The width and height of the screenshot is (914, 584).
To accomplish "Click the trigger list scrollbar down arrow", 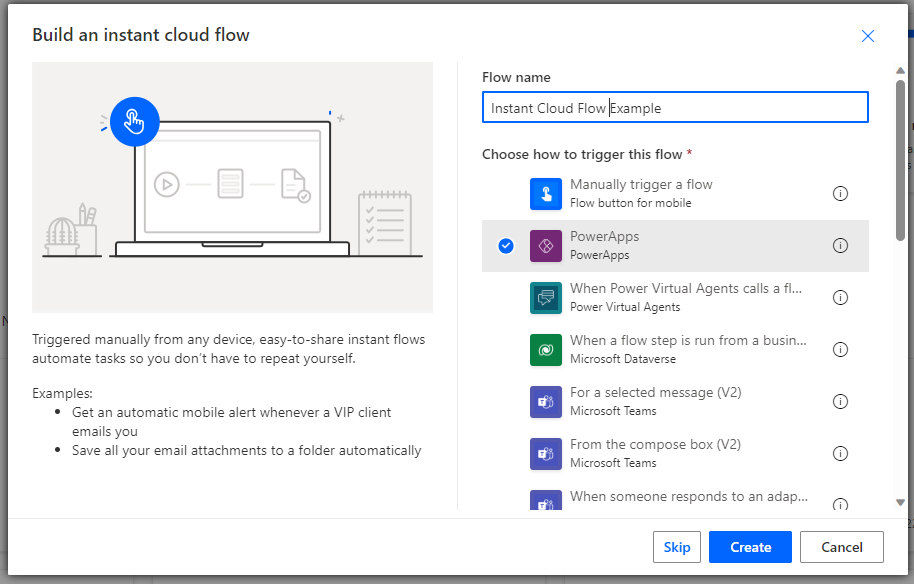I will tap(901, 503).
